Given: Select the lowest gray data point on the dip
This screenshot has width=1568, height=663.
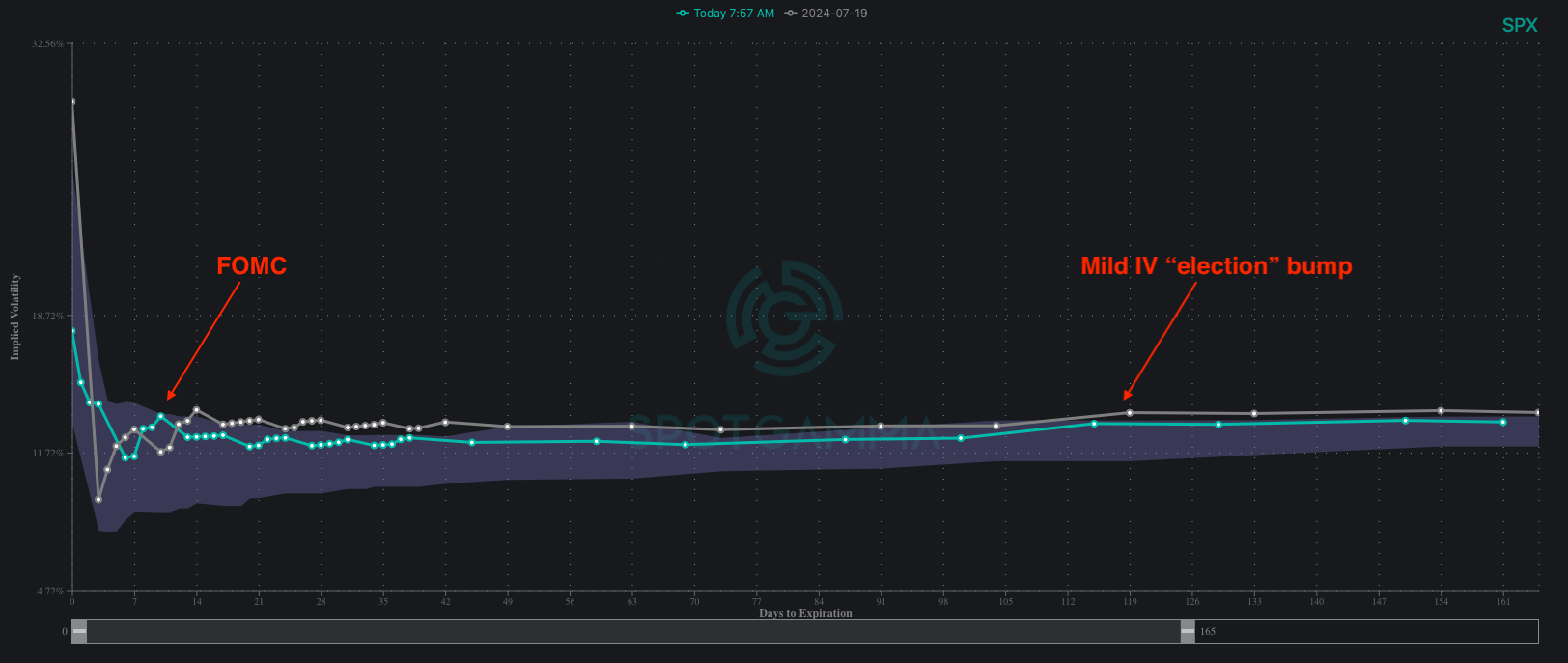Looking at the screenshot, I should 98,500.
